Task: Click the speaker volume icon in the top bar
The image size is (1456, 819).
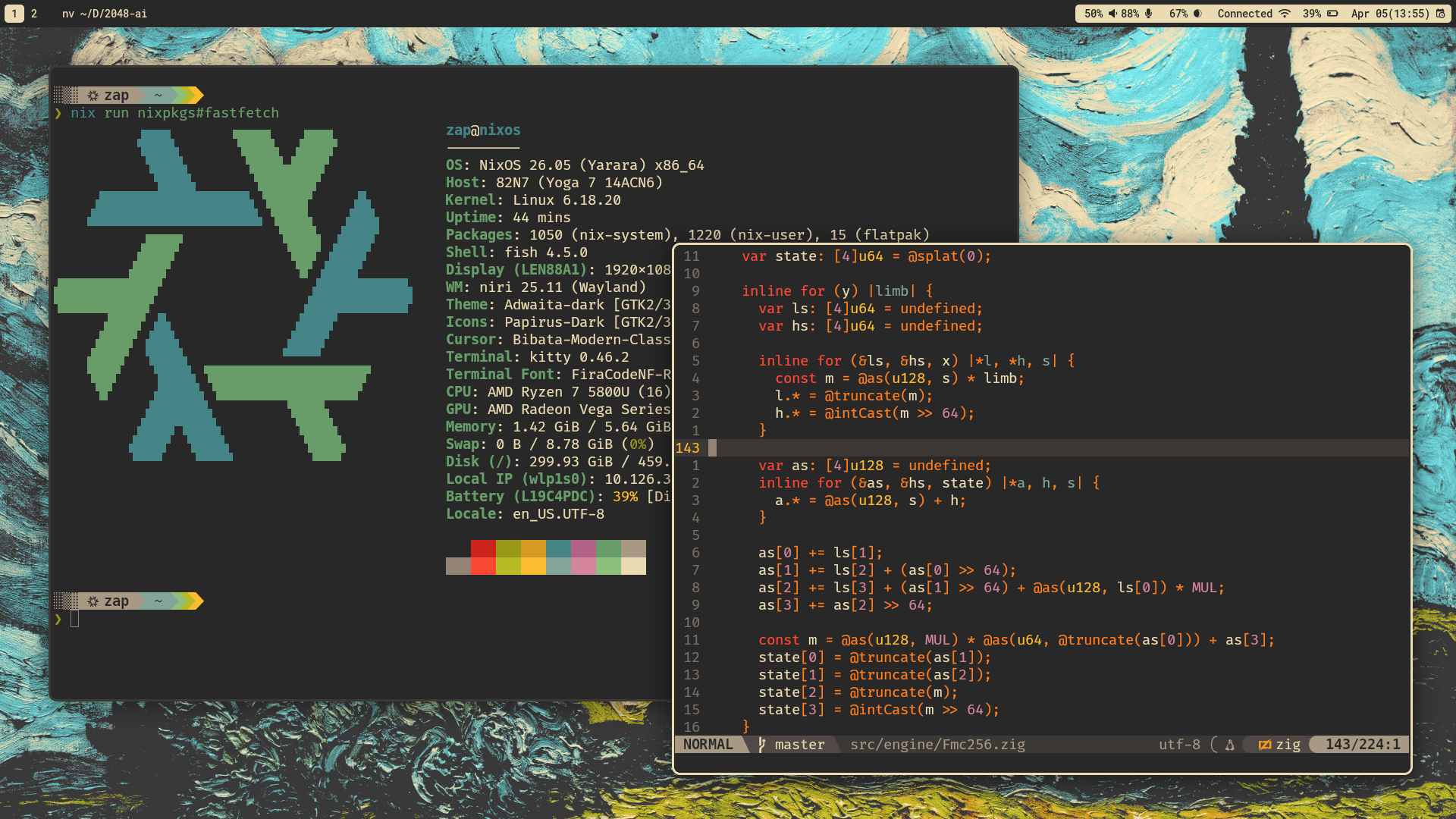Action: 1112,14
